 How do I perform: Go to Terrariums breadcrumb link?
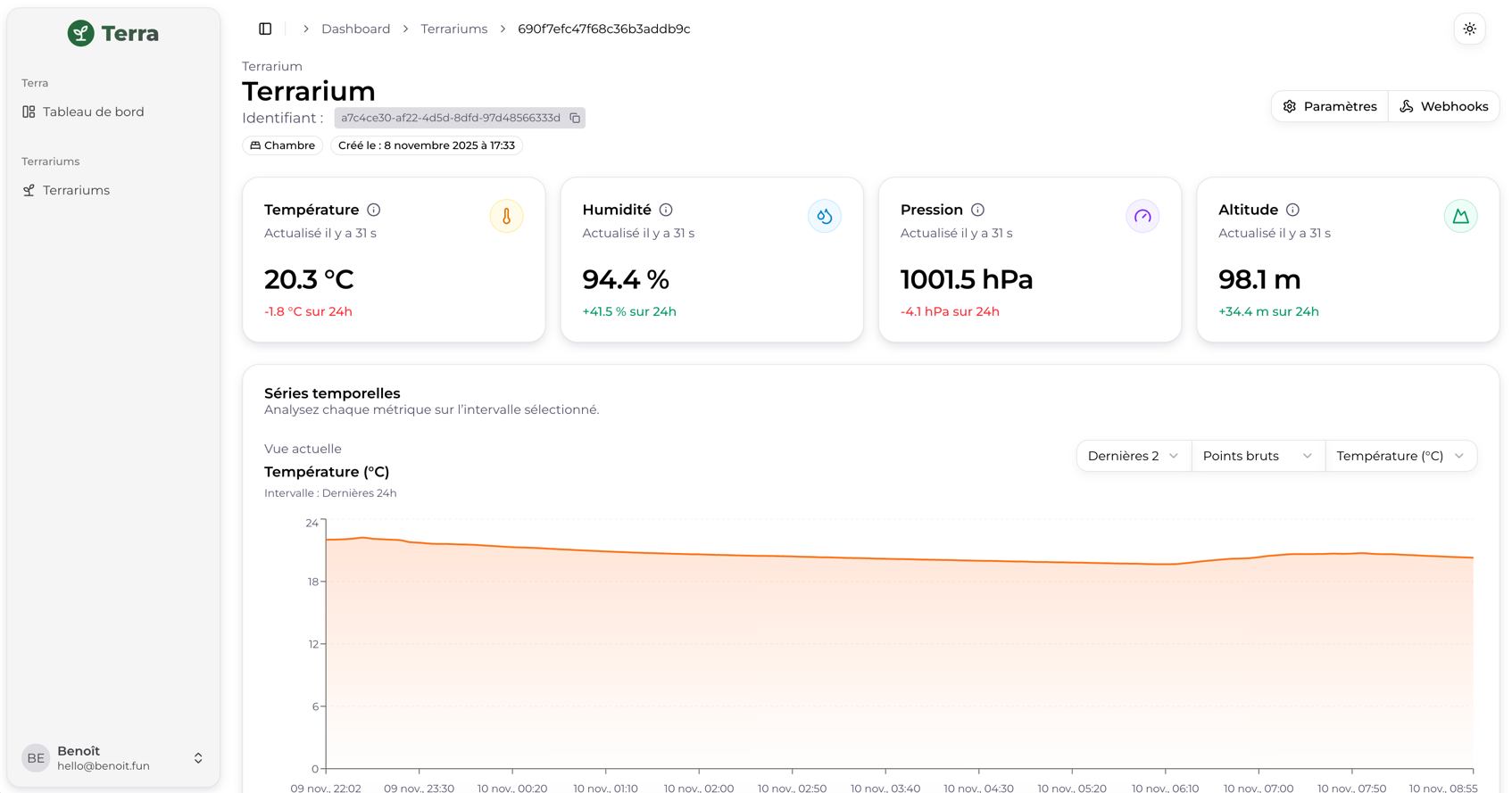[453, 29]
